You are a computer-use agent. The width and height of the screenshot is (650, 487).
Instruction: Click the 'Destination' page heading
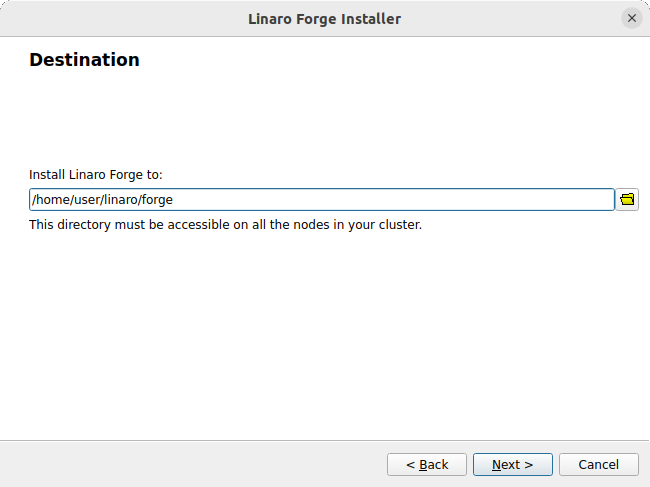click(x=85, y=60)
